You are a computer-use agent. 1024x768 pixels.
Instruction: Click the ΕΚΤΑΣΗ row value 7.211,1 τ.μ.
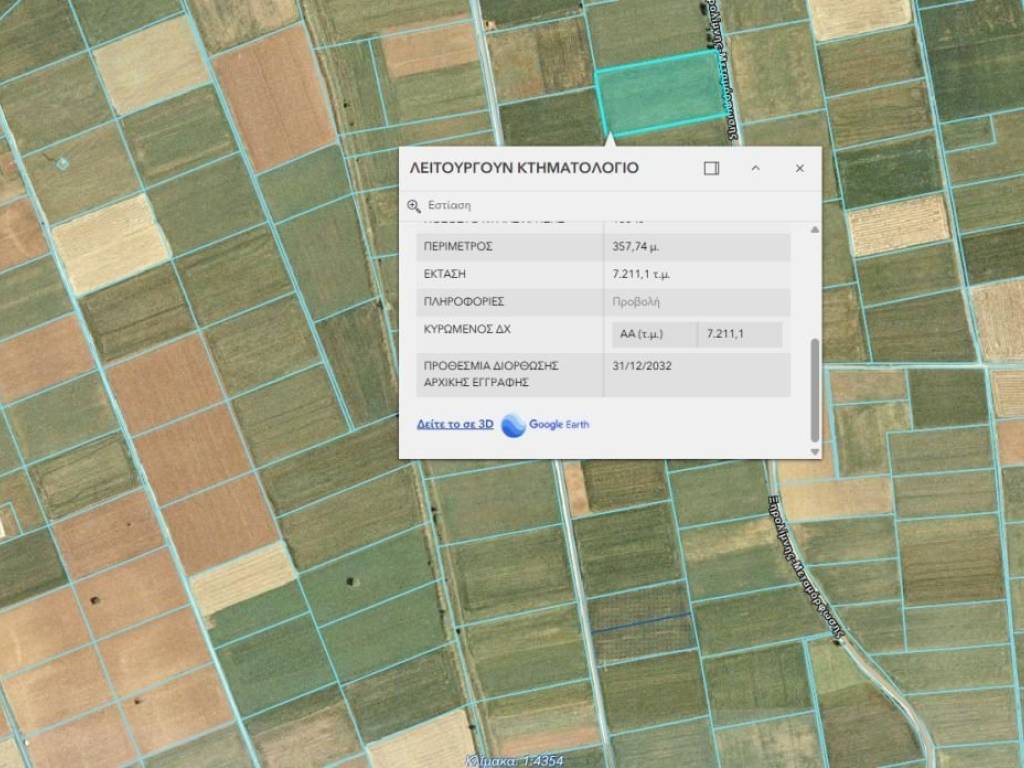(x=640, y=274)
